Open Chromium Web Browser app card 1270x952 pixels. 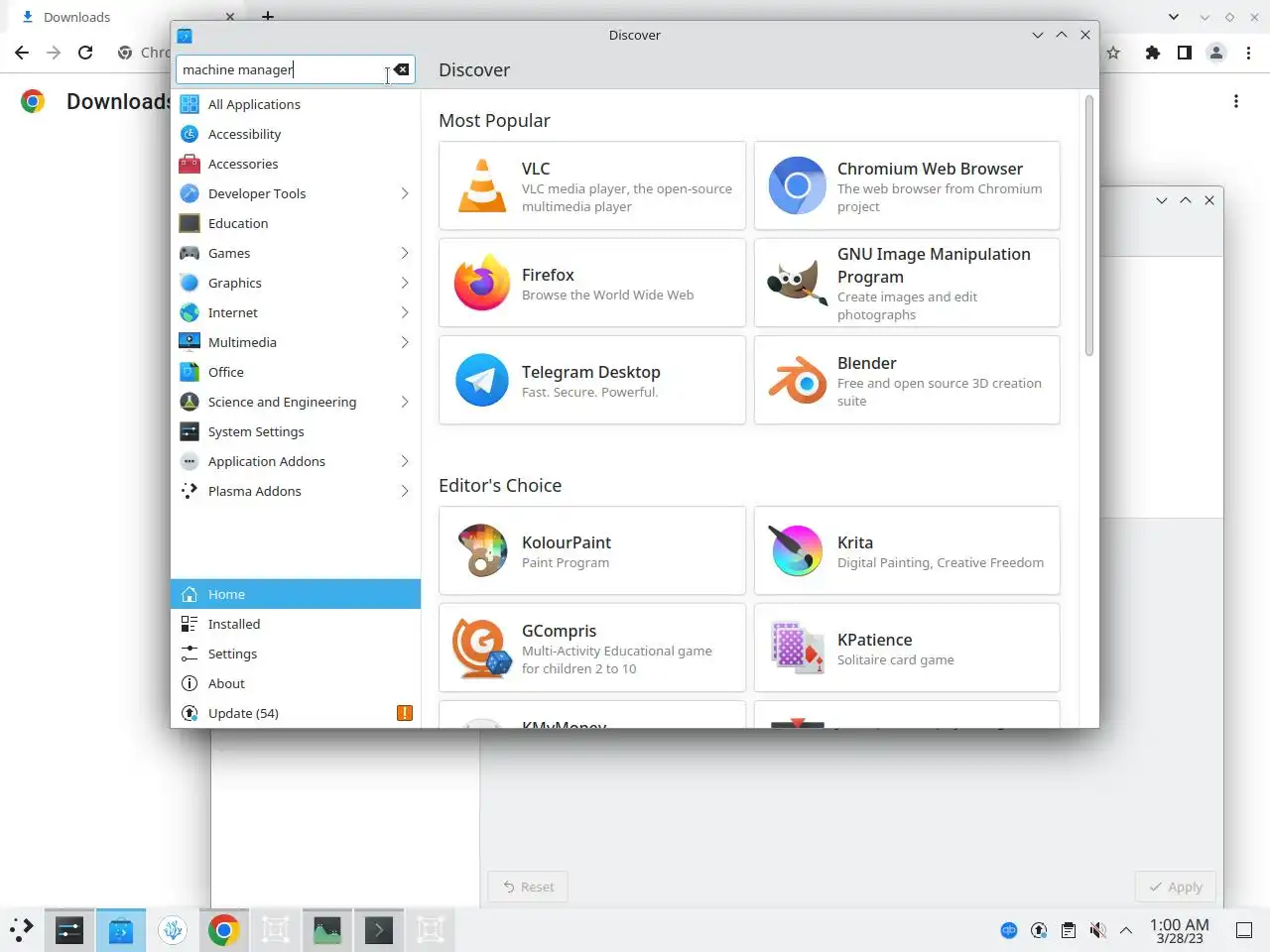coord(907,185)
